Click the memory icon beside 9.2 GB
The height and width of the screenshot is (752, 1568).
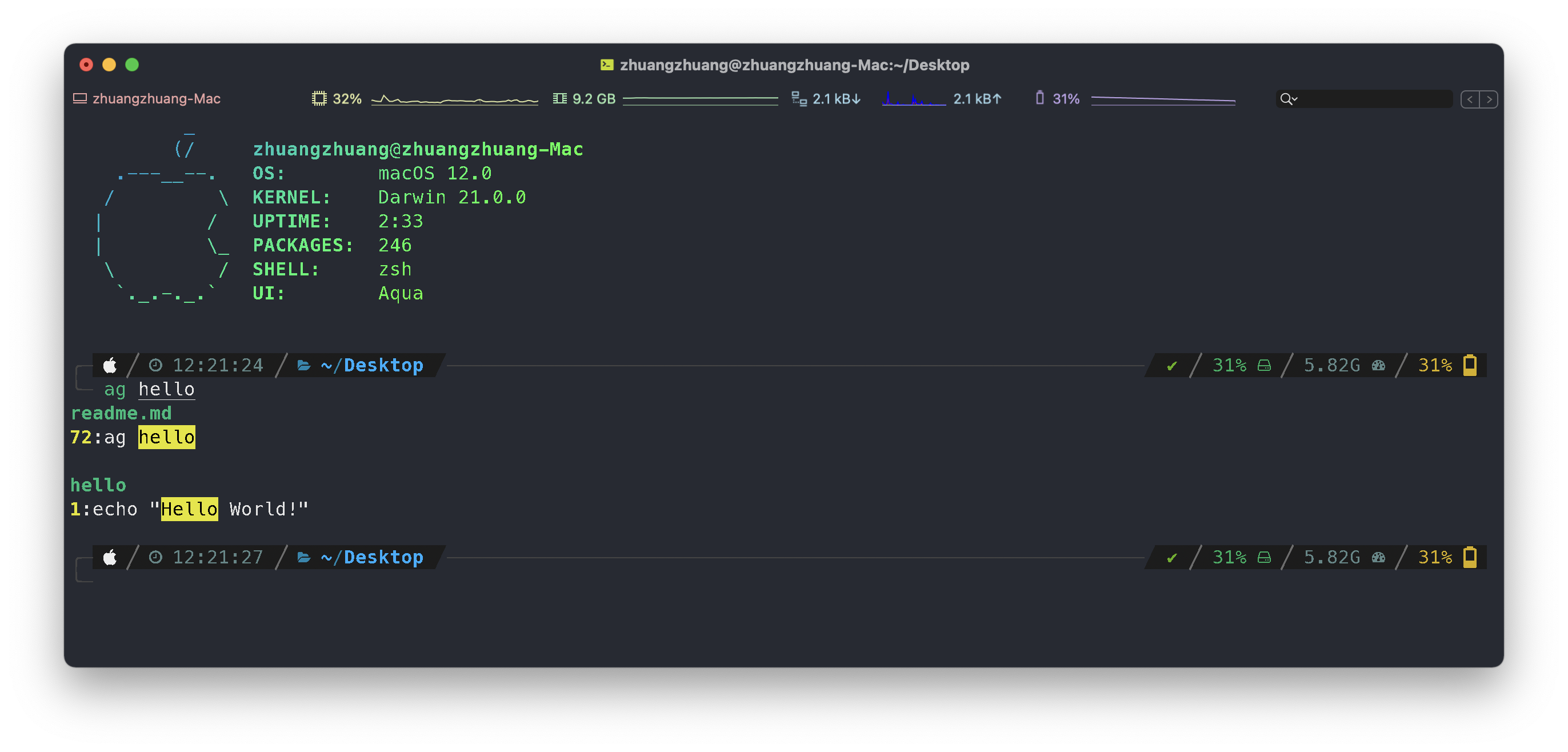coord(559,98)
